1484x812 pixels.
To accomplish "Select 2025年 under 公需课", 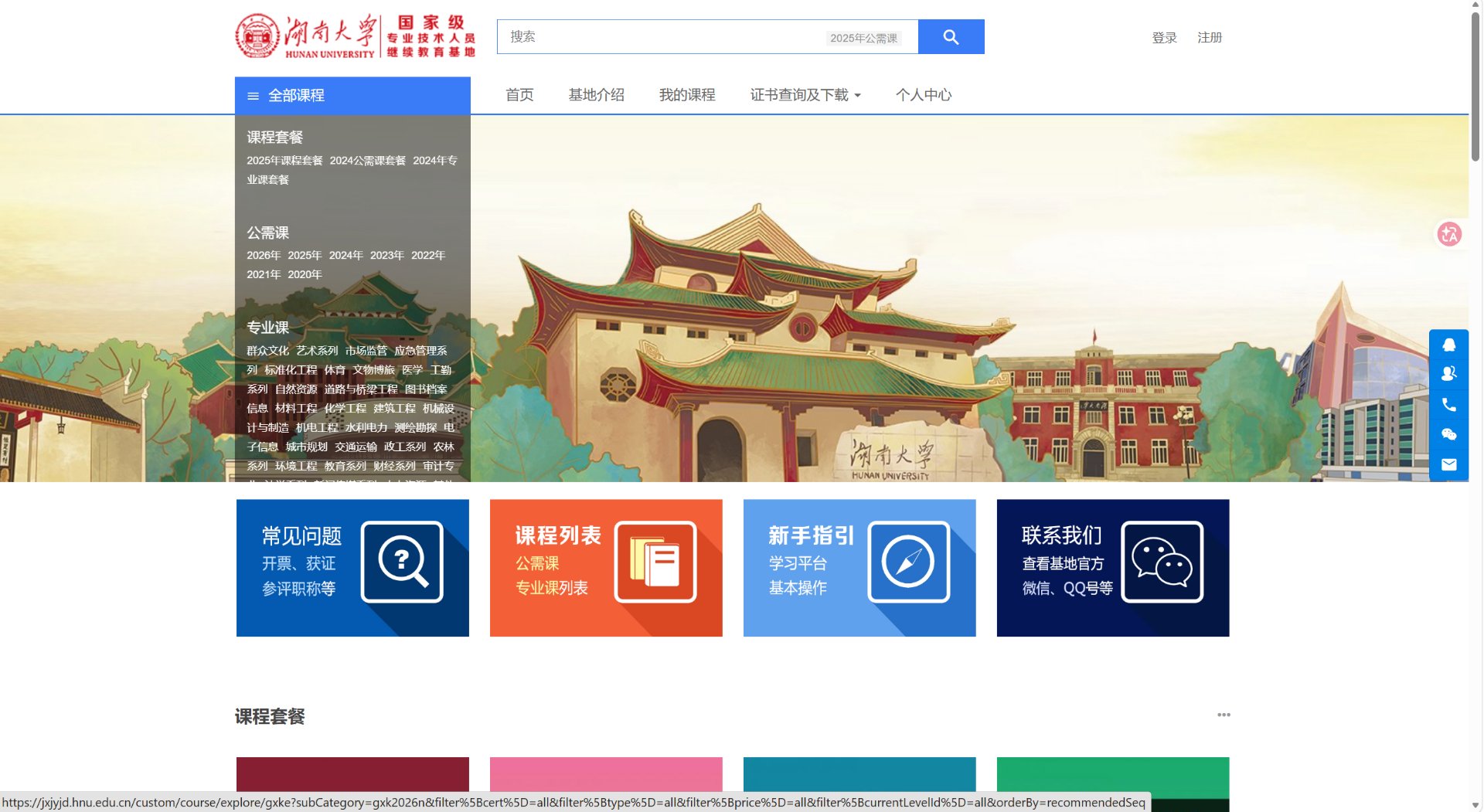I will point(305,256).
